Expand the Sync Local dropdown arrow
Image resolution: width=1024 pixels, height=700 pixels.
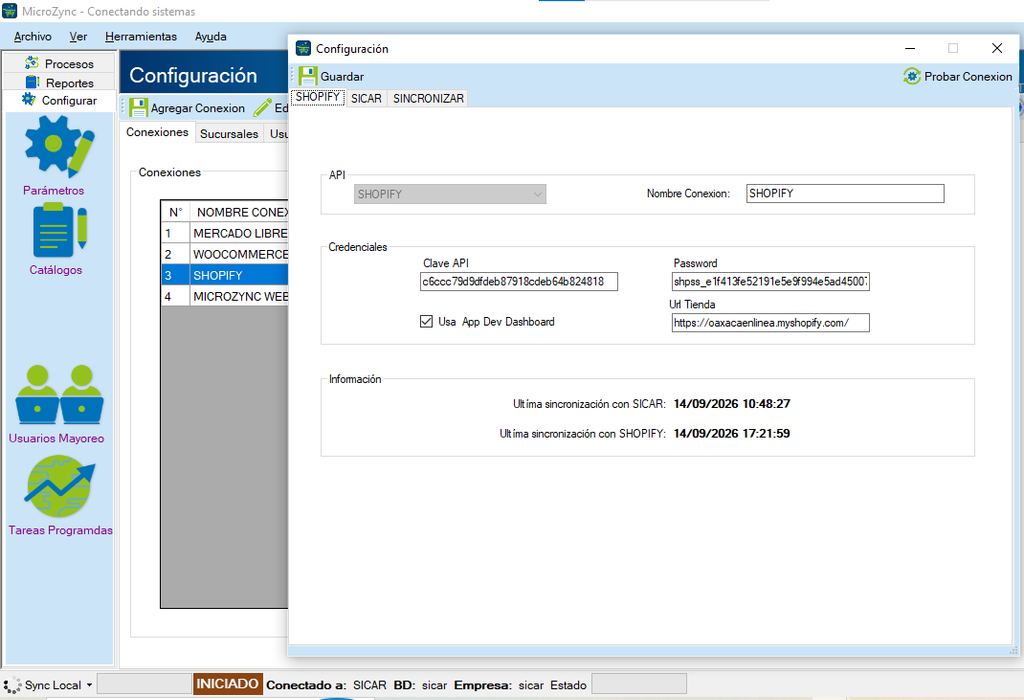pos(89,685)
